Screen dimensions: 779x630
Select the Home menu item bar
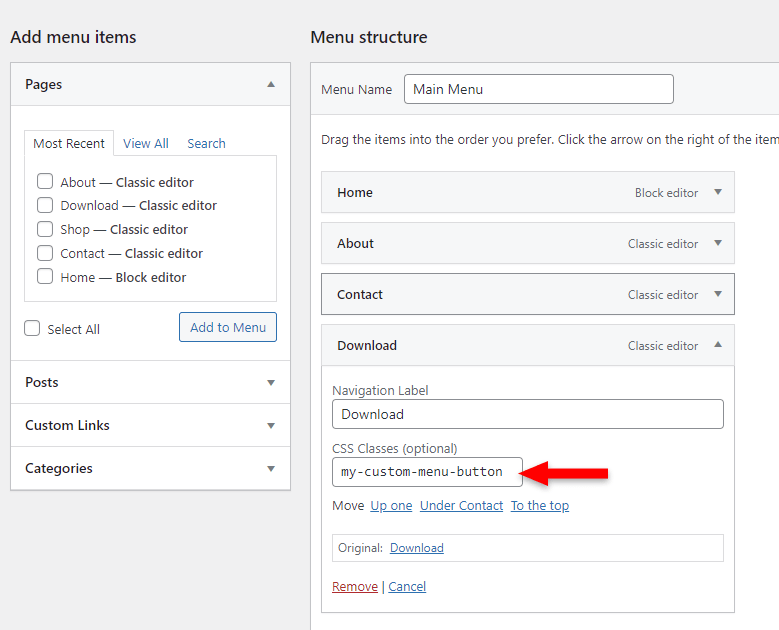[x=528, y=192]
